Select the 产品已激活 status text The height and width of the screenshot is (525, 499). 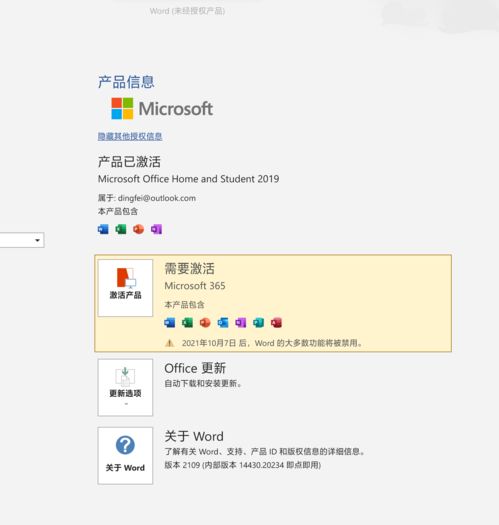[x=129, y=162]
